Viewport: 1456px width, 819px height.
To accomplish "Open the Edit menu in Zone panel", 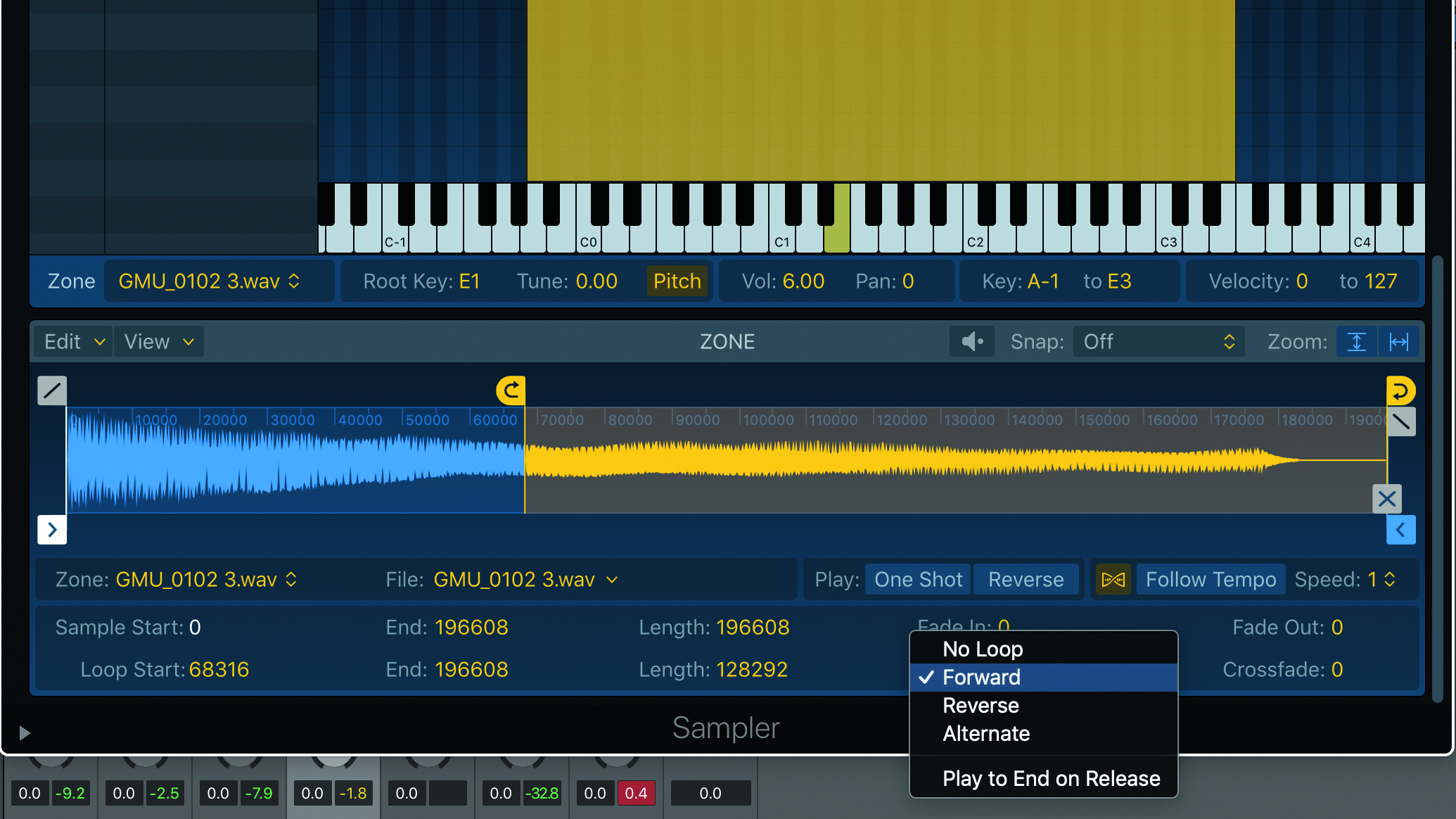I will click(70, 341).
